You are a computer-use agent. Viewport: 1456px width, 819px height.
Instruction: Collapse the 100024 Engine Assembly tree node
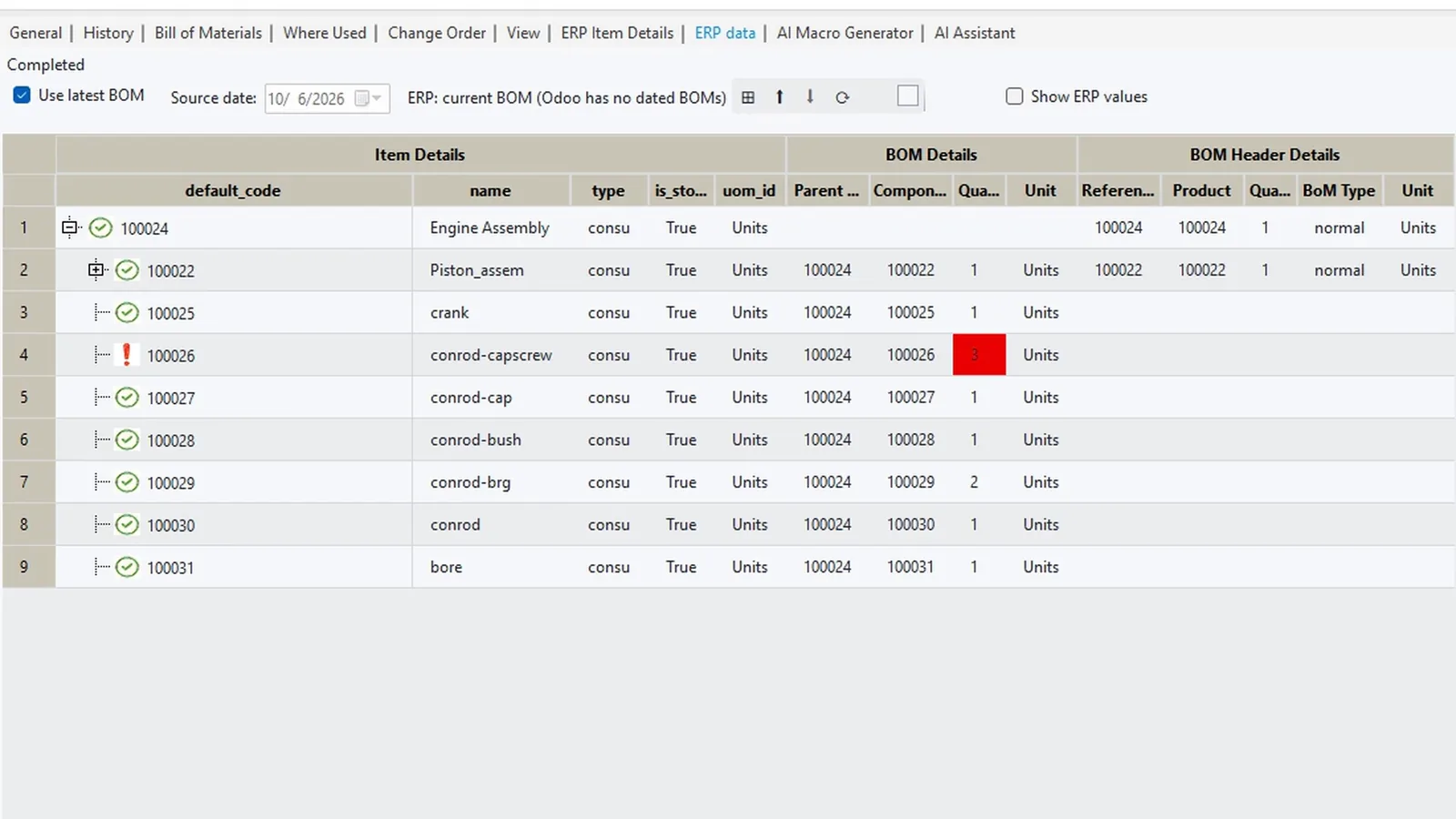pos(70,227)
